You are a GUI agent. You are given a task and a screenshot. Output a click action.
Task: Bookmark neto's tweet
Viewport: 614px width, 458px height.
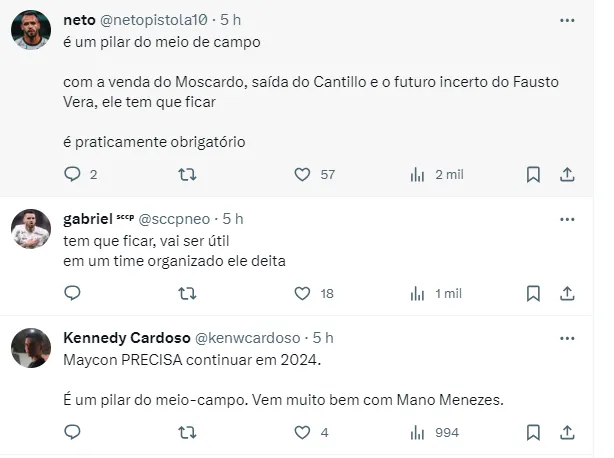tap(533, 174)
